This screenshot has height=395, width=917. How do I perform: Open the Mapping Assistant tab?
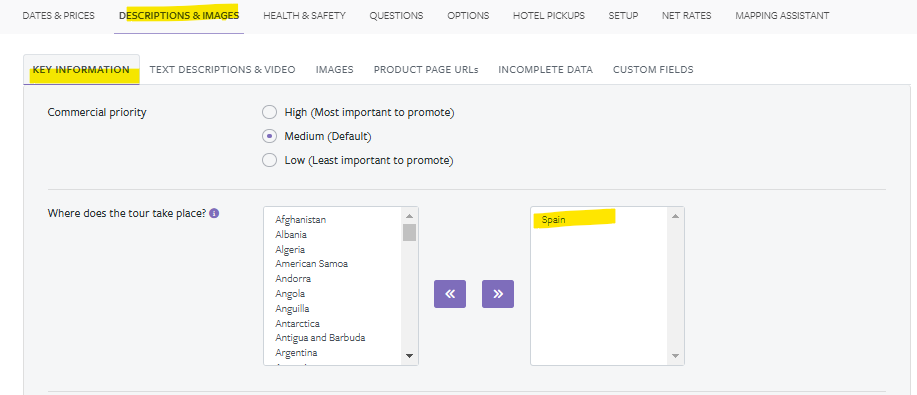[782, 16]
